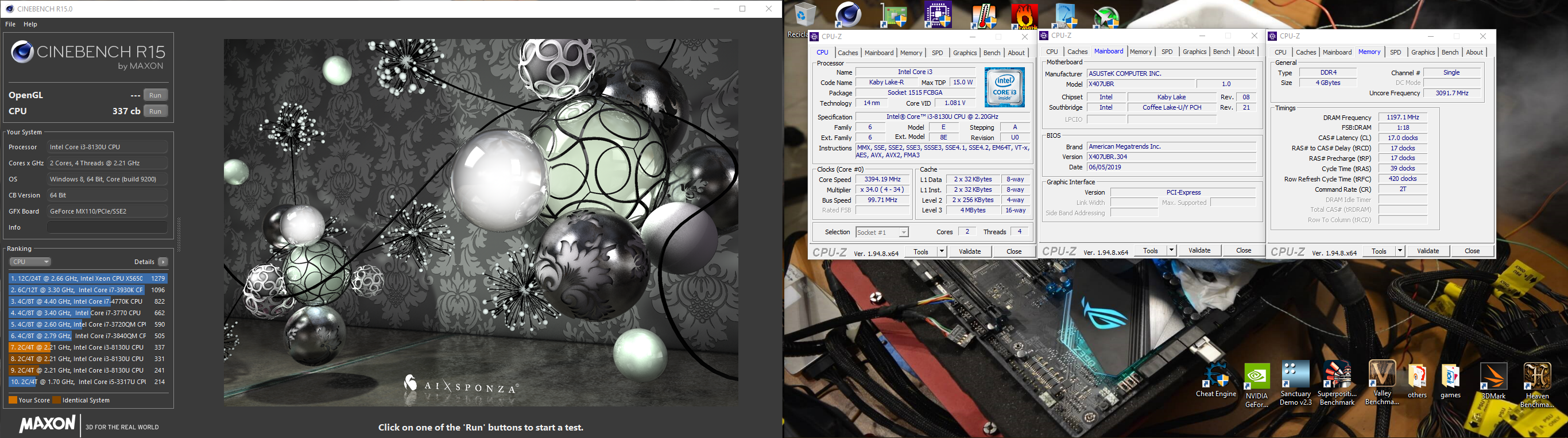Click Validate in leftmost CPU-Z window

(x=970, y=251)
